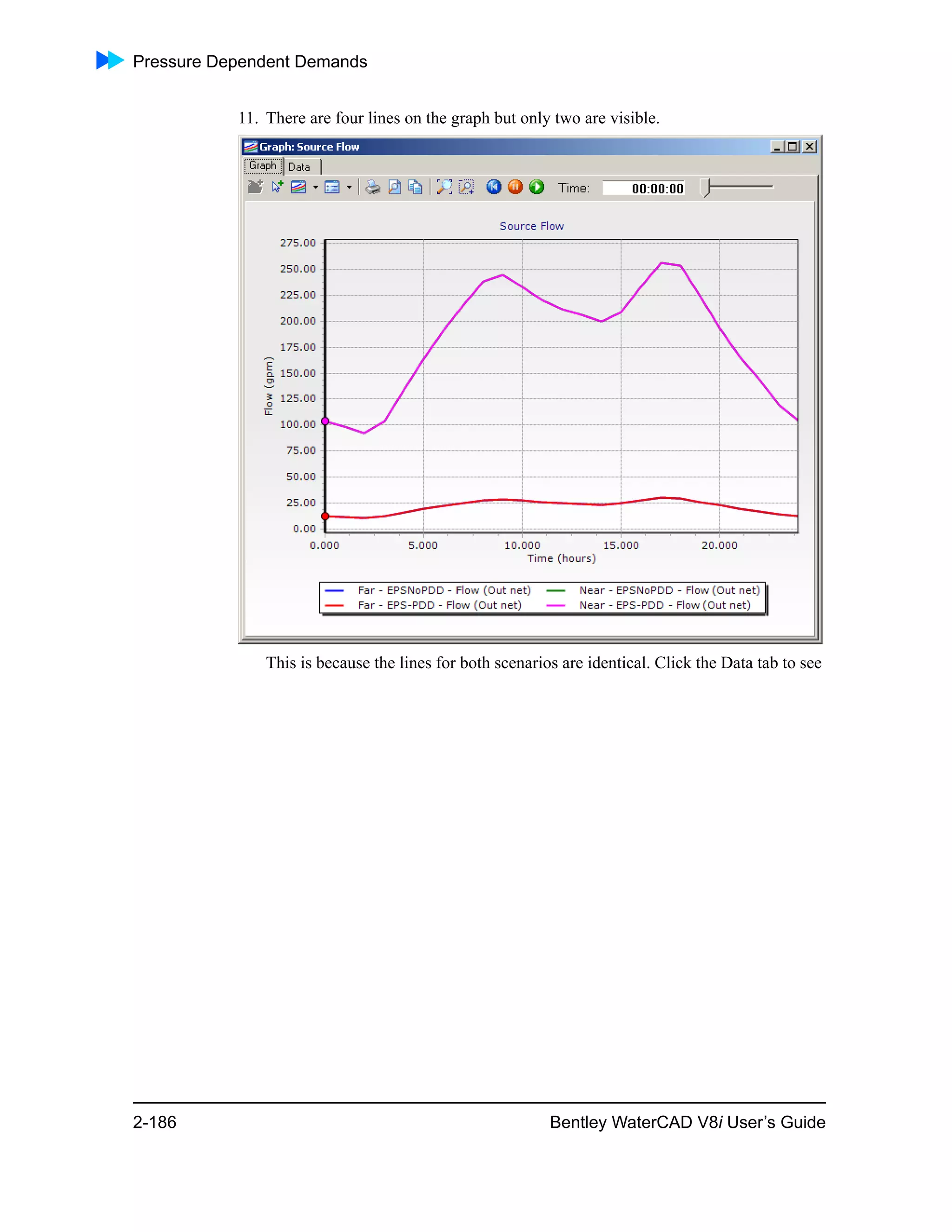
Task: Click the Source Flow chart title
Action: coord(531,226)
